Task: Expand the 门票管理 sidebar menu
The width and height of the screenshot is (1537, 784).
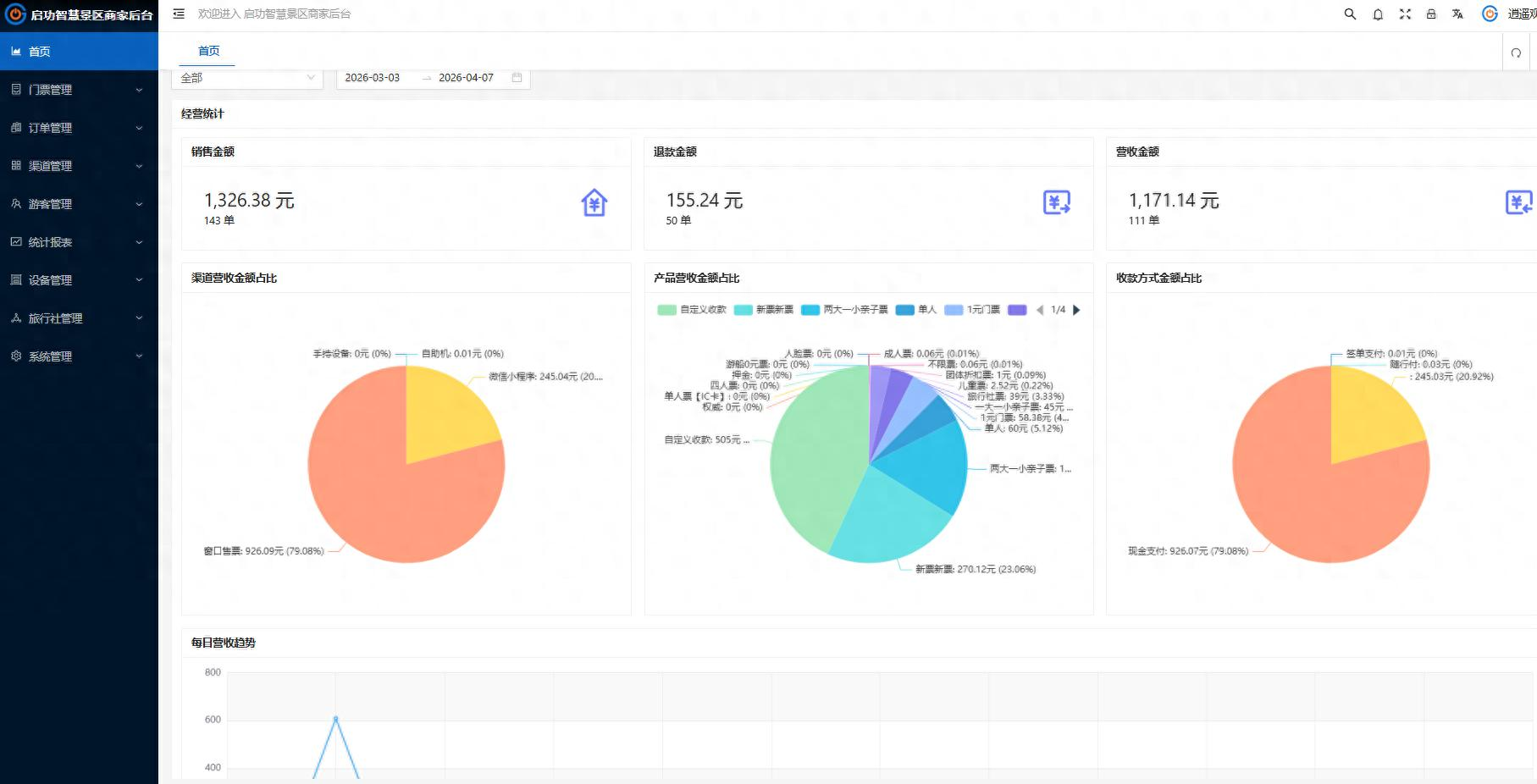Action: 79,90
